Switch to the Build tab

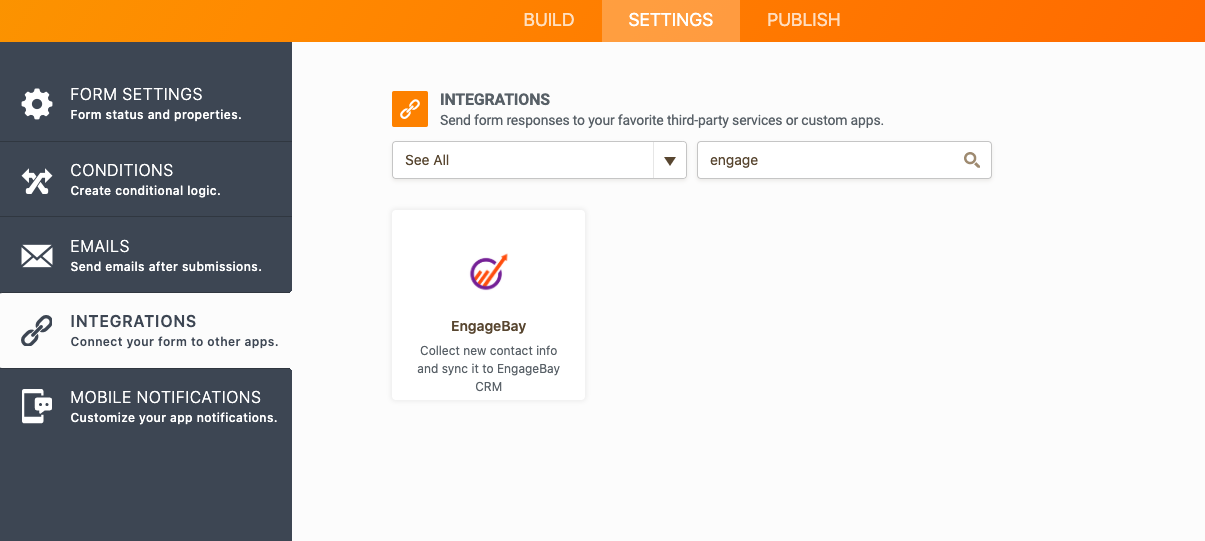(549, 20)
